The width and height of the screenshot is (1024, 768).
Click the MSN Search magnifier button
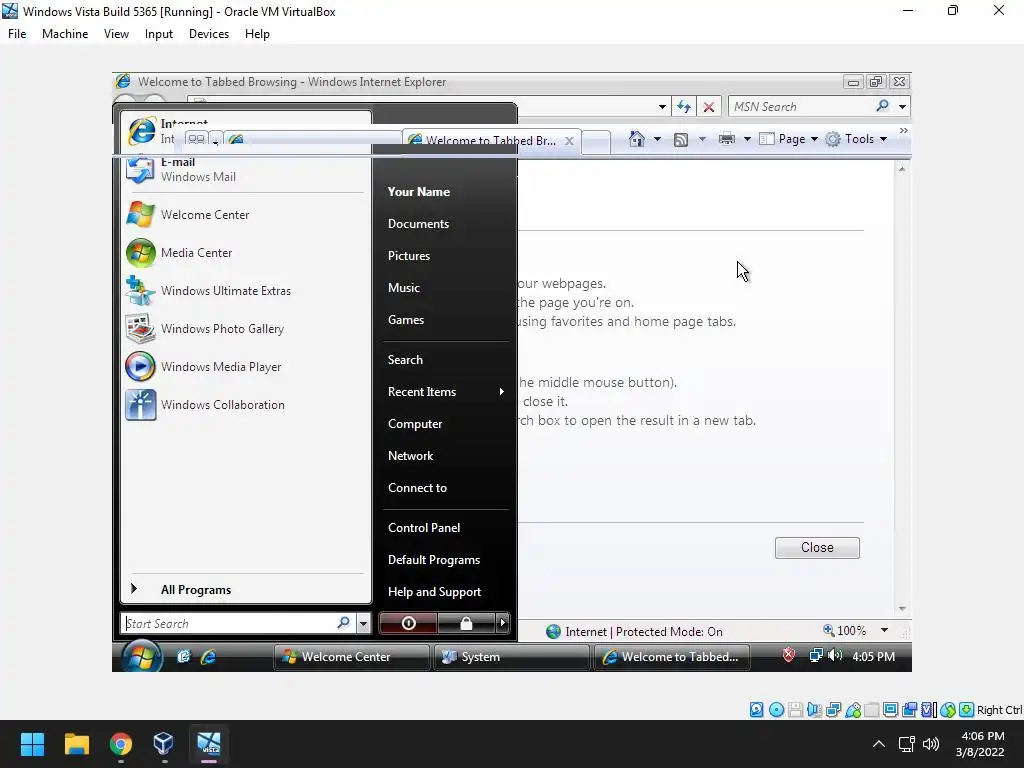tap(882, 106)
